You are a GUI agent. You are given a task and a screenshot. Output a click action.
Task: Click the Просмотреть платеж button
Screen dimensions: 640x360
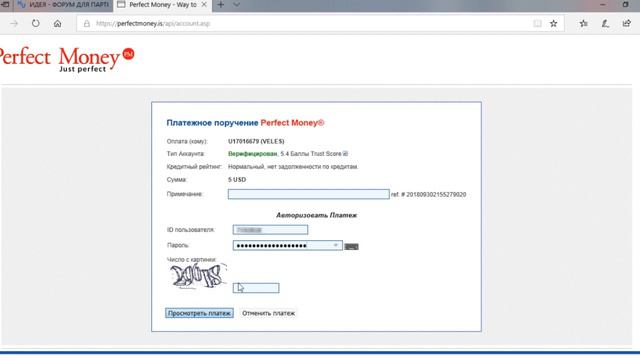pos(200,313)
